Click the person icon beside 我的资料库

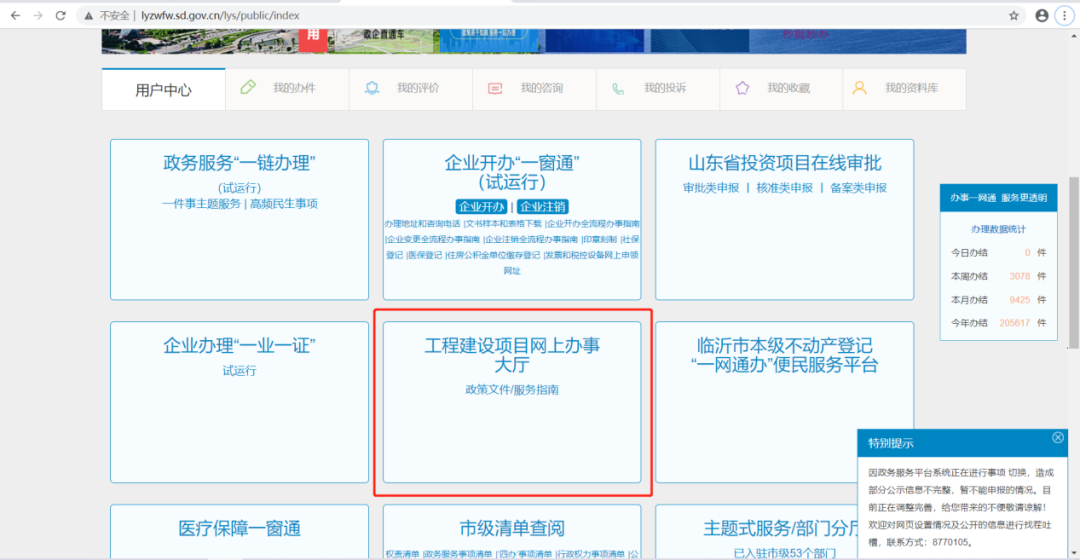click(858, 88)
